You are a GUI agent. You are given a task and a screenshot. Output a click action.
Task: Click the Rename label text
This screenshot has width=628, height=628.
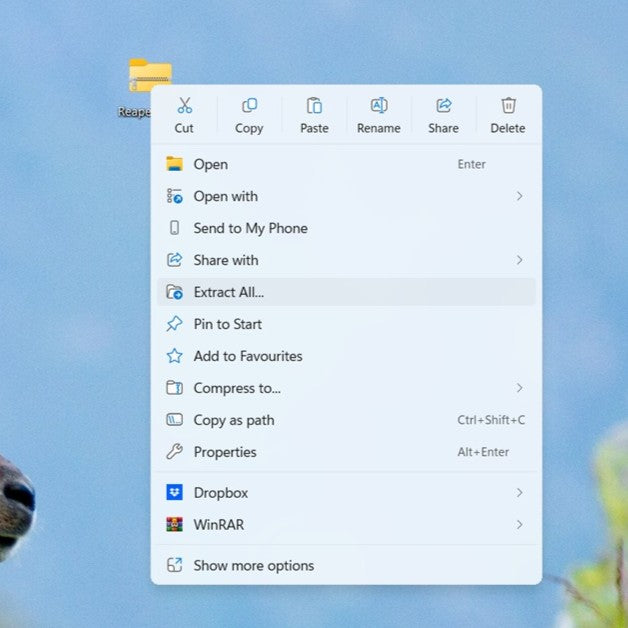[x=379, y=128]
